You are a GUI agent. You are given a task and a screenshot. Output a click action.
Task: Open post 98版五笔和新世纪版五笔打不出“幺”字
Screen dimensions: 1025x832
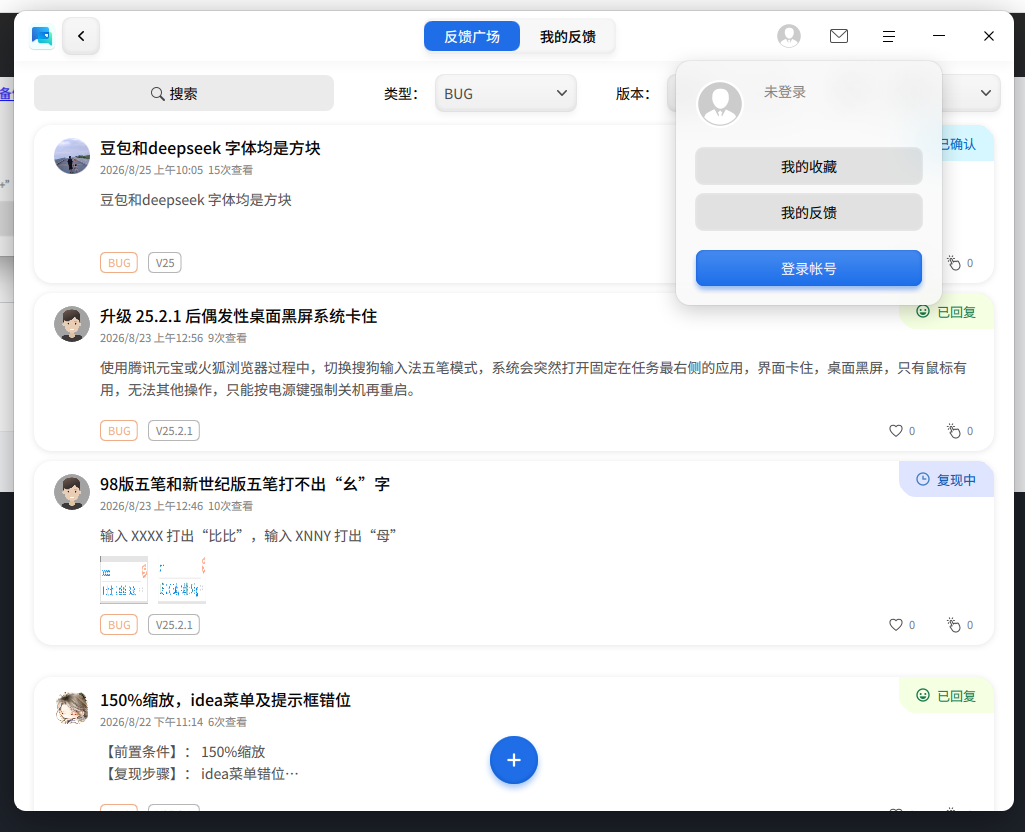pyautogui.click(x=244, y=484)
